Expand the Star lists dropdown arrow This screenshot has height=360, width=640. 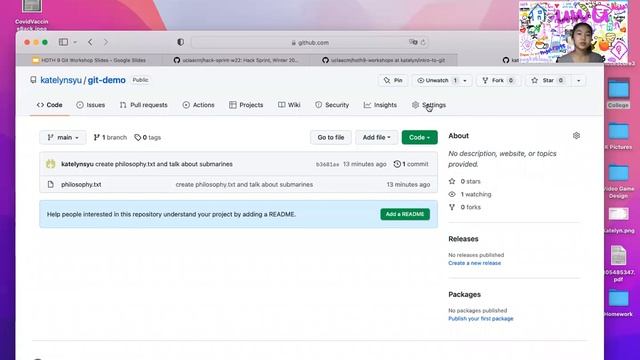pos(578,80)
